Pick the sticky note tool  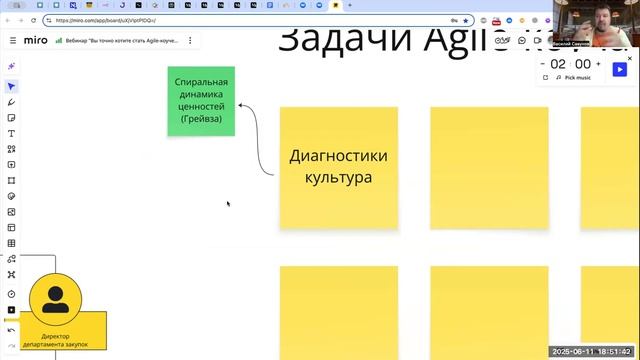pos(11,118)
